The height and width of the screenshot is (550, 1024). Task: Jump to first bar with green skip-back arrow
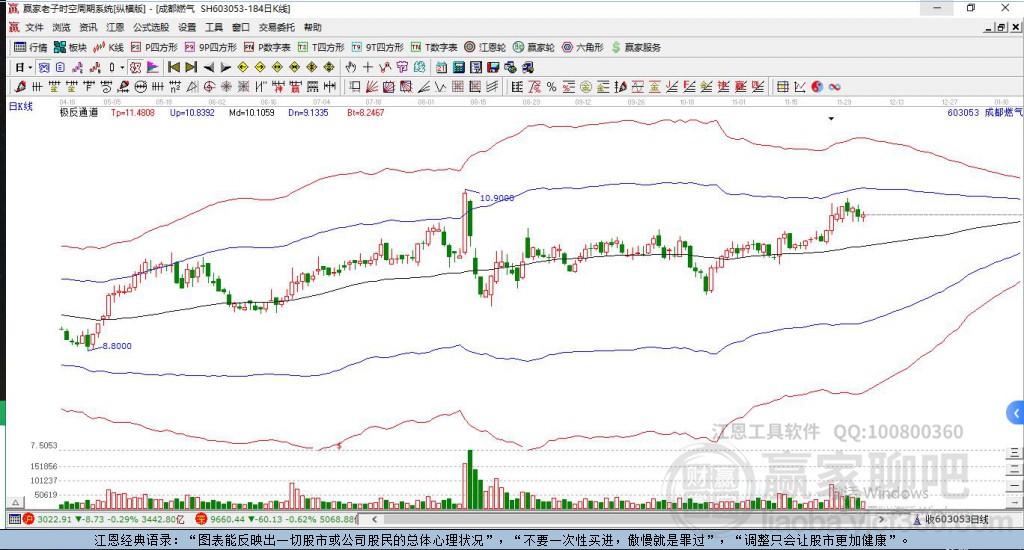(173, 67)
